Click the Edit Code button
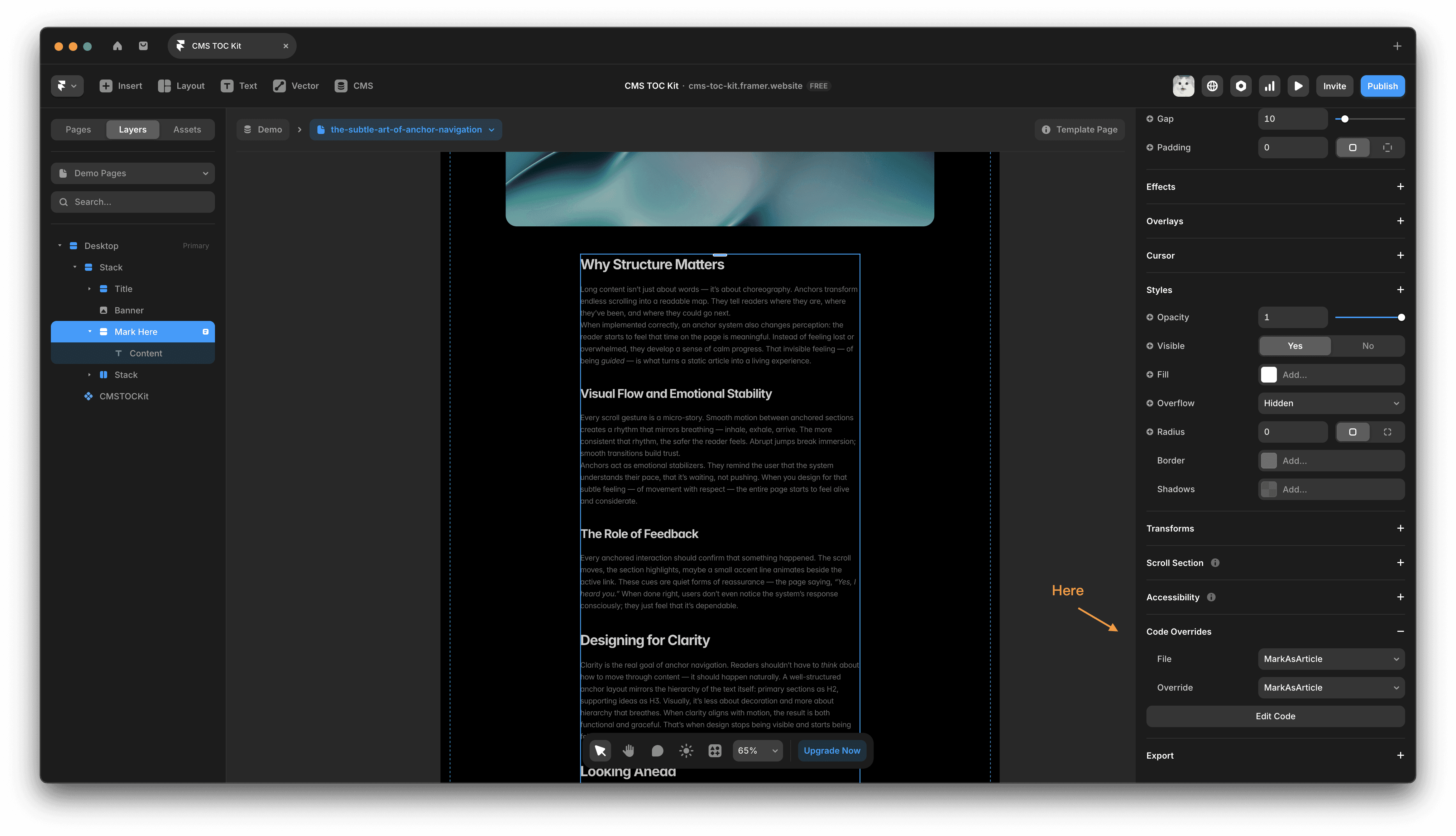Viewport: 1456px width, 836px height. point(1275,716)
